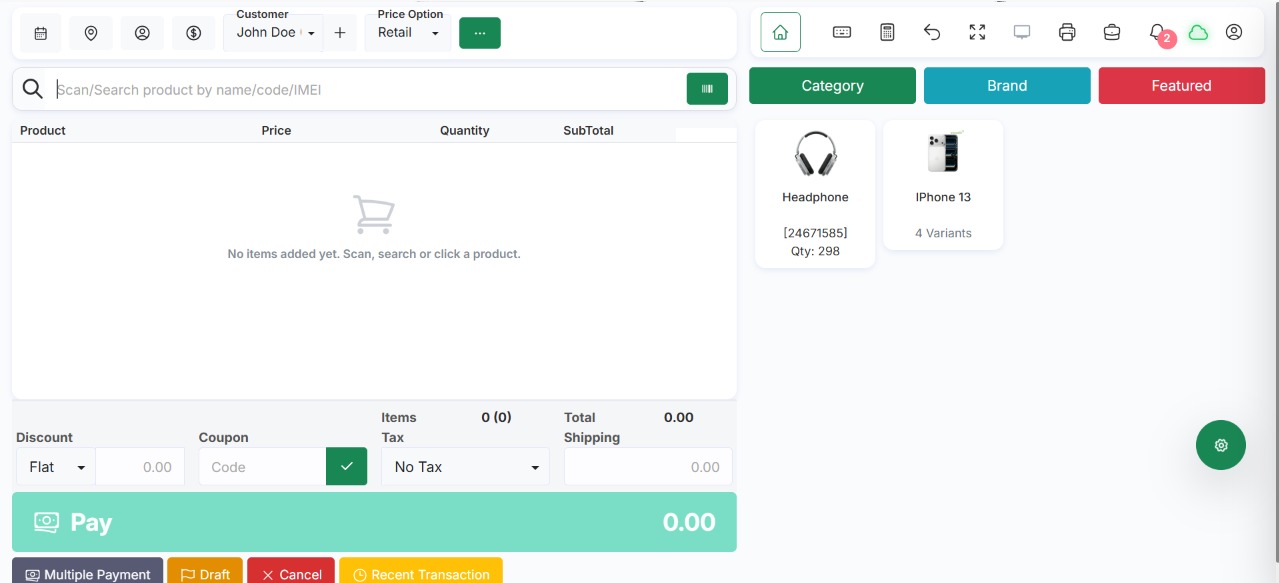Viewport: 1279px width, 583px height.
Task: Click the return/undo arrow icon
Action: click(932, 32)
